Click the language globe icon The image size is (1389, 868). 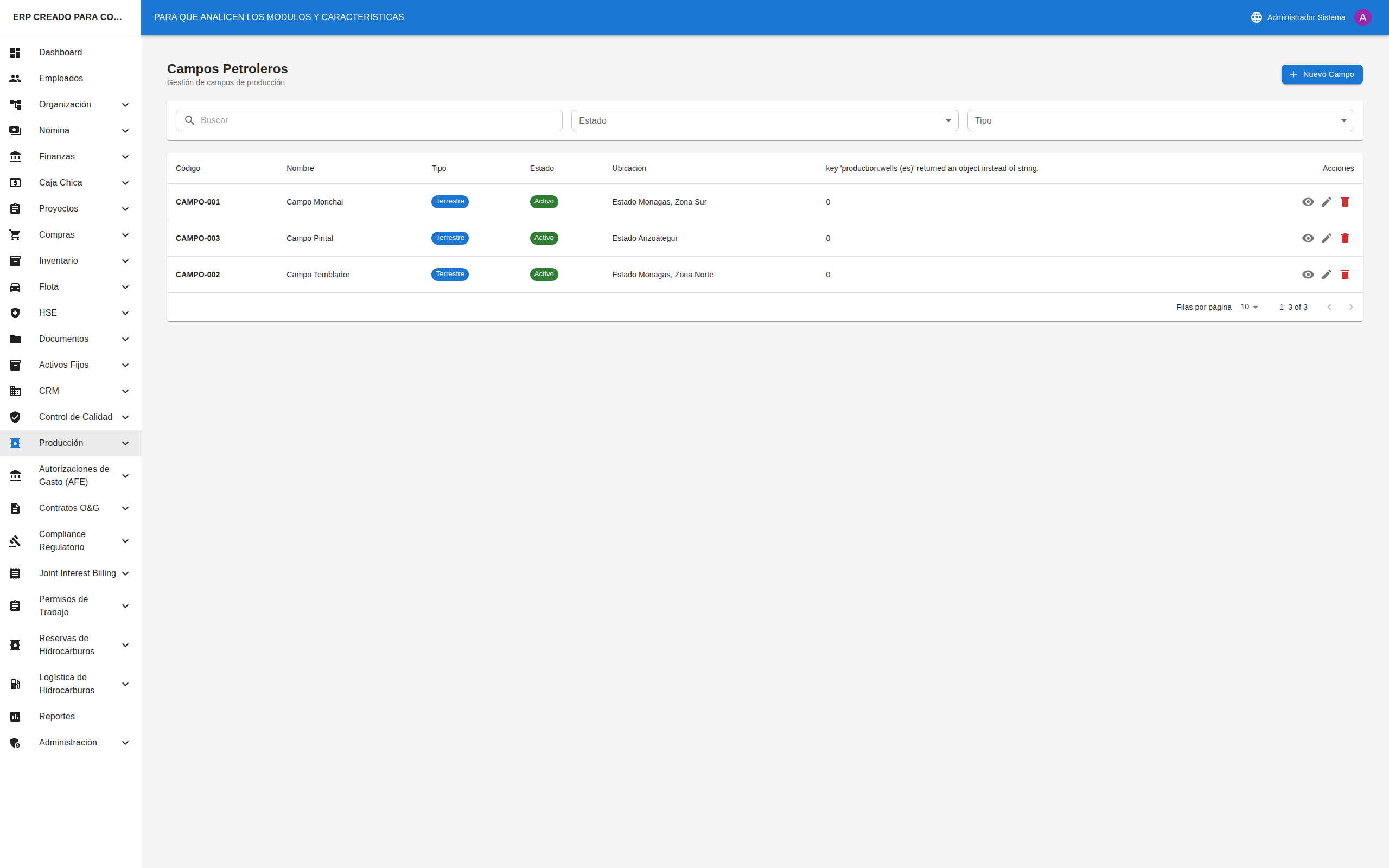1257,17
